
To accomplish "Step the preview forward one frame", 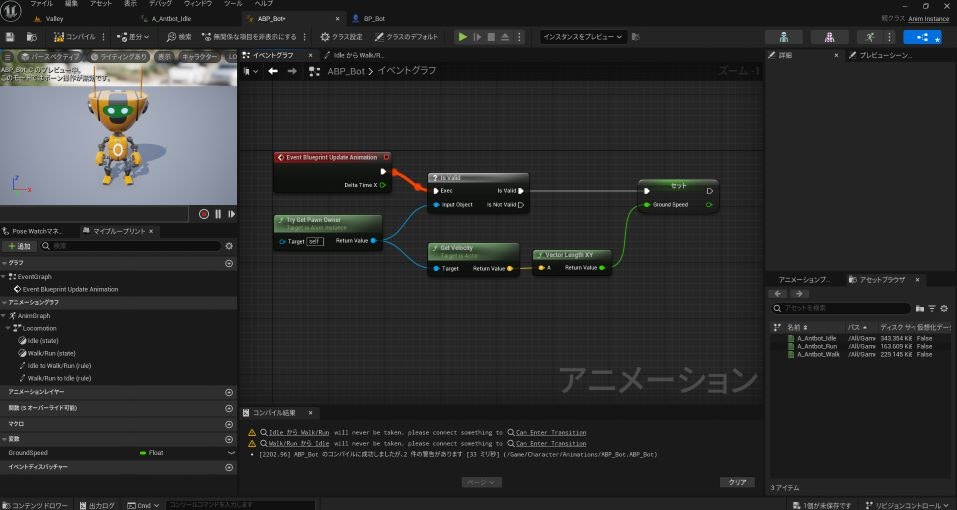I will [231, 214].
